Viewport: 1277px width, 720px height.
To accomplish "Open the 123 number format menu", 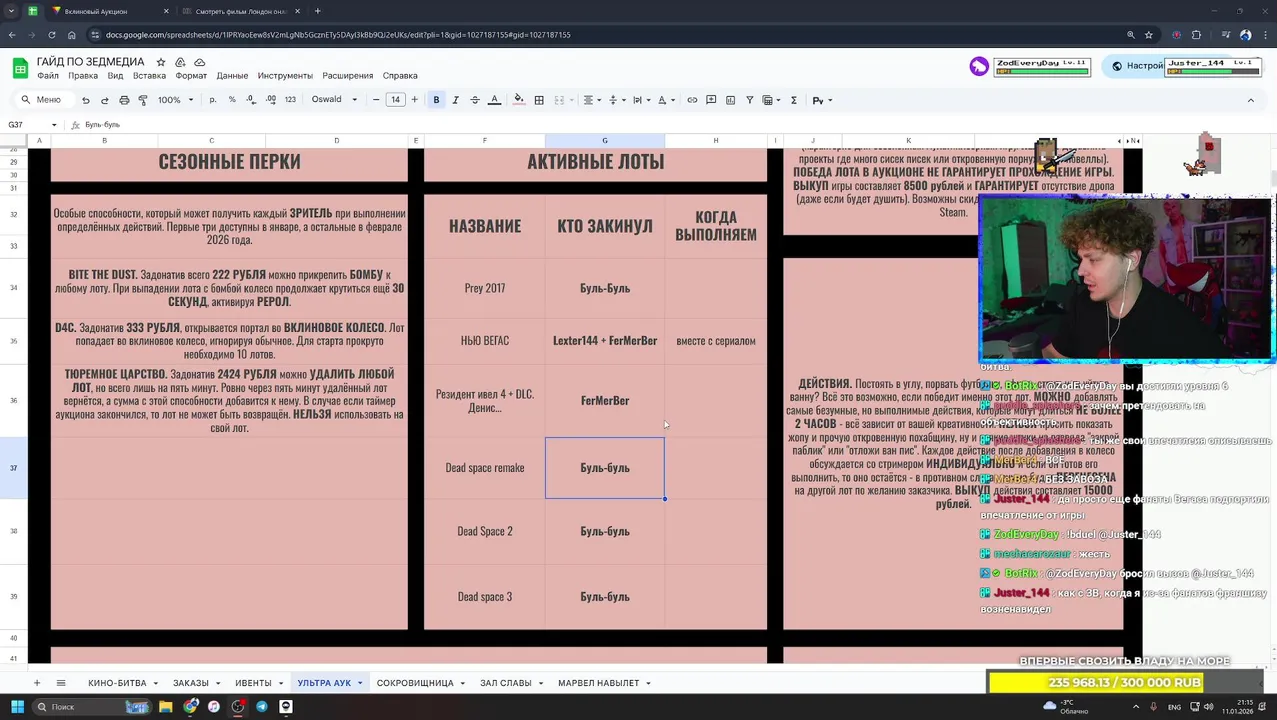I will 290,100.
